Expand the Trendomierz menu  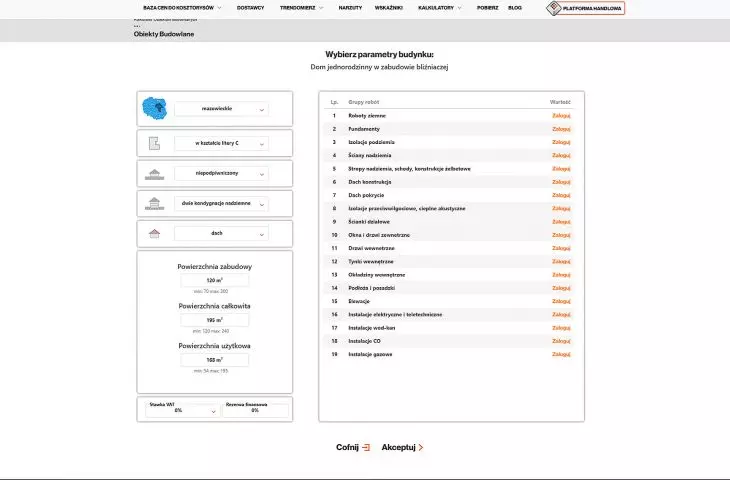(301, 8)
